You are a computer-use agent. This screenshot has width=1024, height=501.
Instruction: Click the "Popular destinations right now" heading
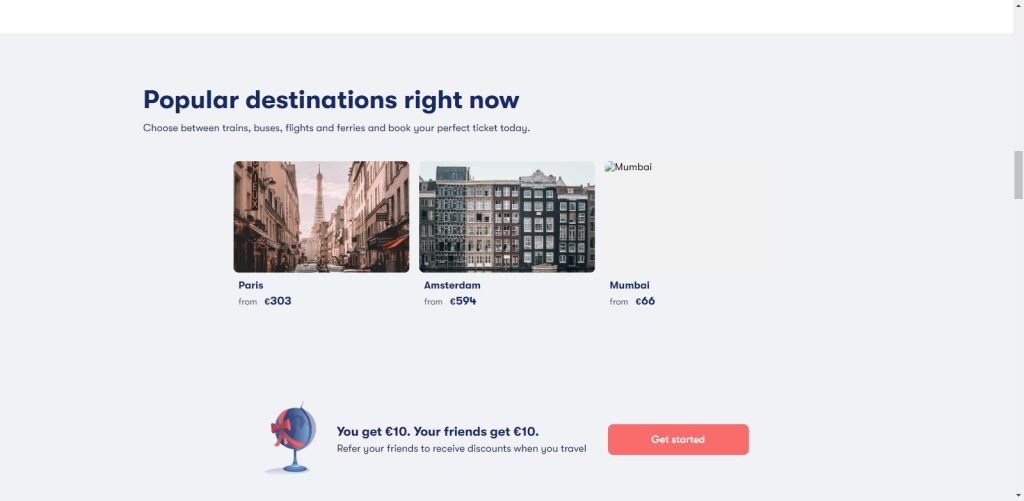(x=331, y=100)
